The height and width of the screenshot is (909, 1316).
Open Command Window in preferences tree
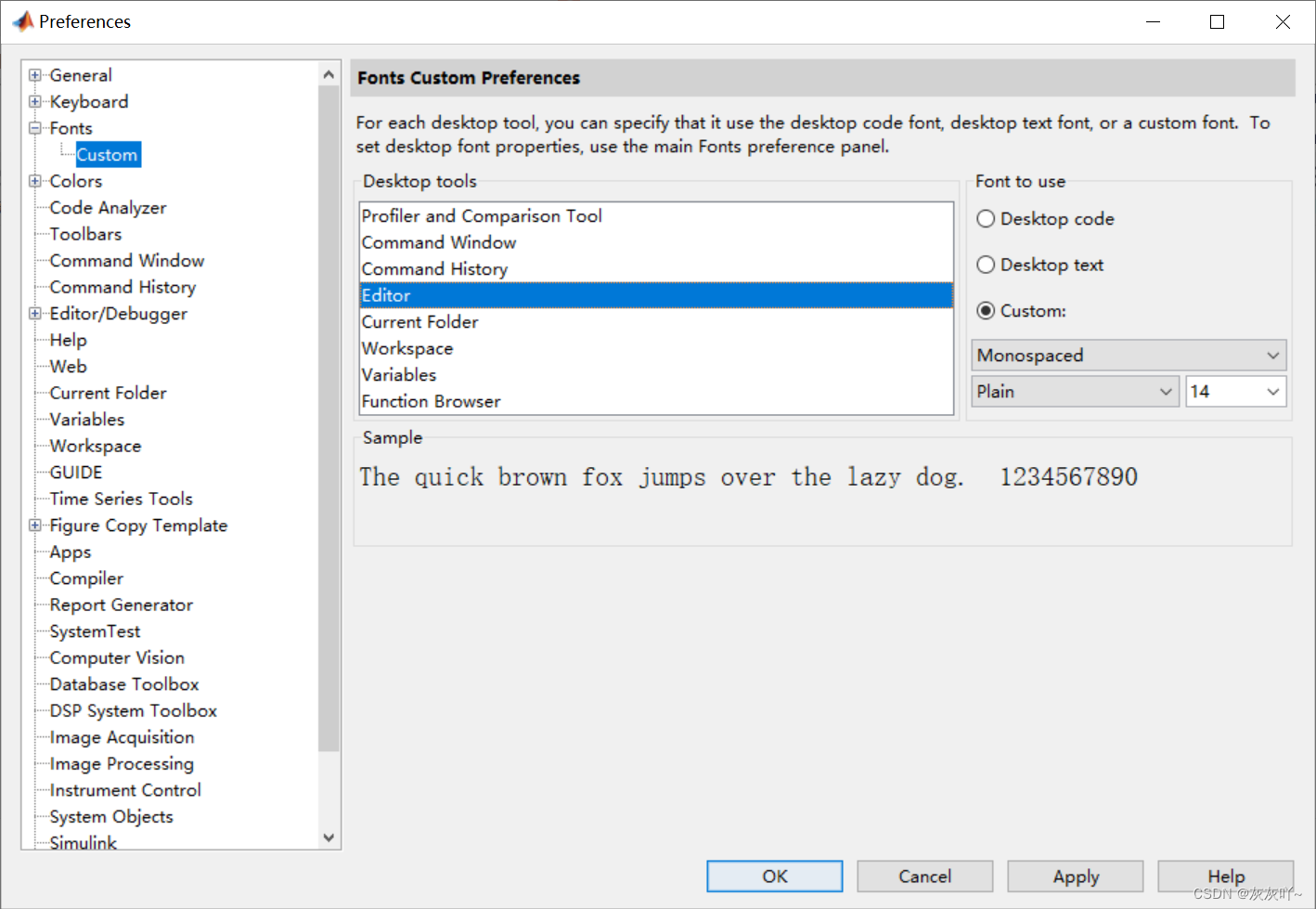coord(127,261)
